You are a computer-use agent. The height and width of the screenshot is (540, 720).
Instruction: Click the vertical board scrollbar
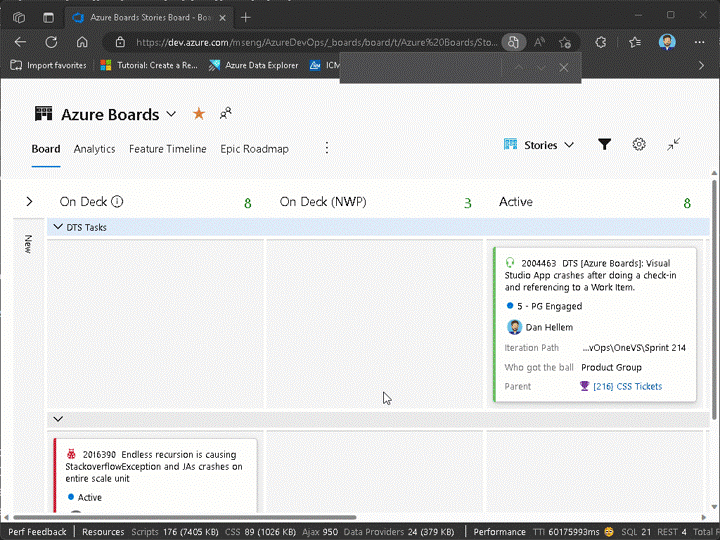point(714,298)
